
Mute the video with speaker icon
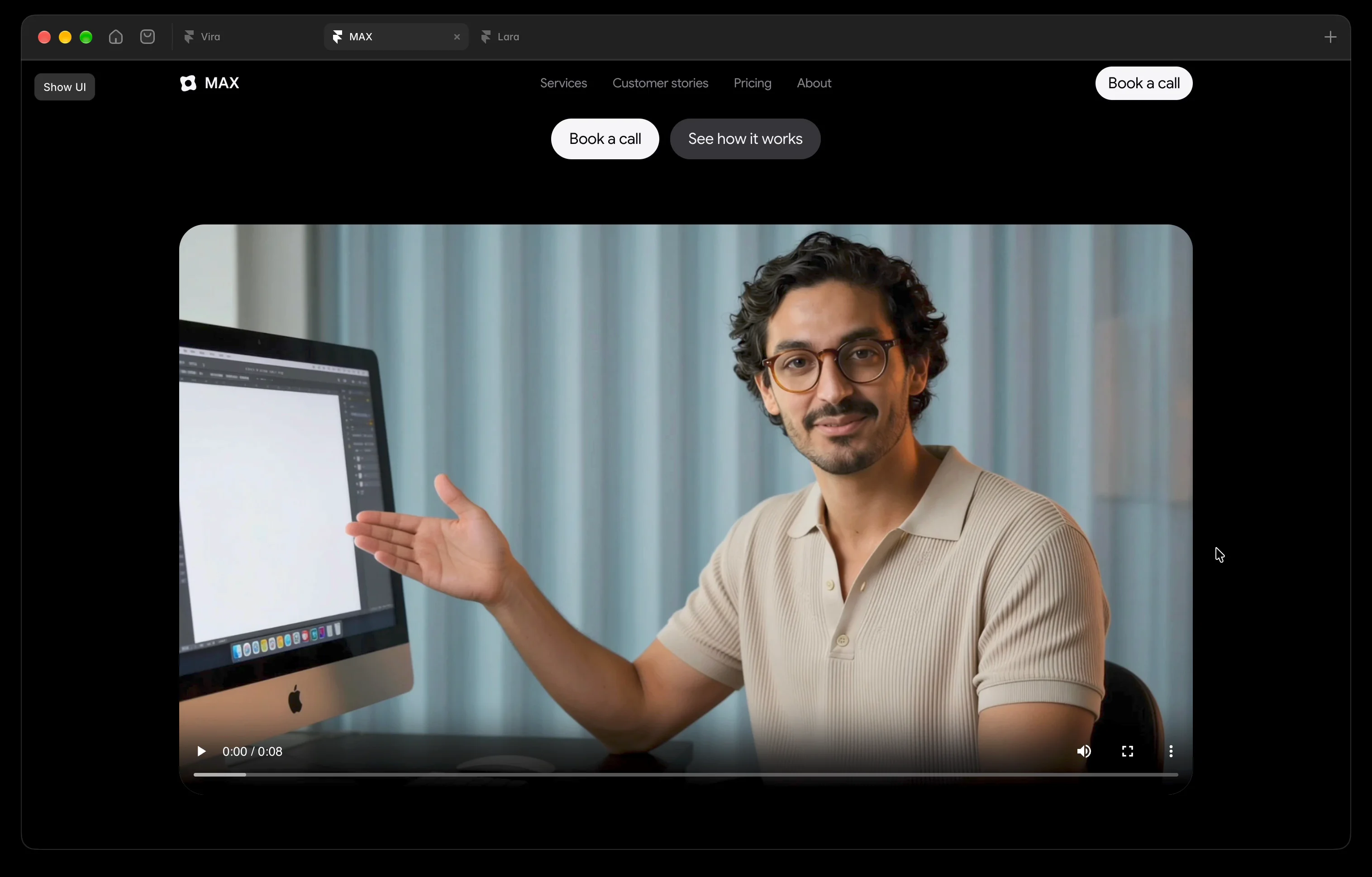[x=1084, y=752]
